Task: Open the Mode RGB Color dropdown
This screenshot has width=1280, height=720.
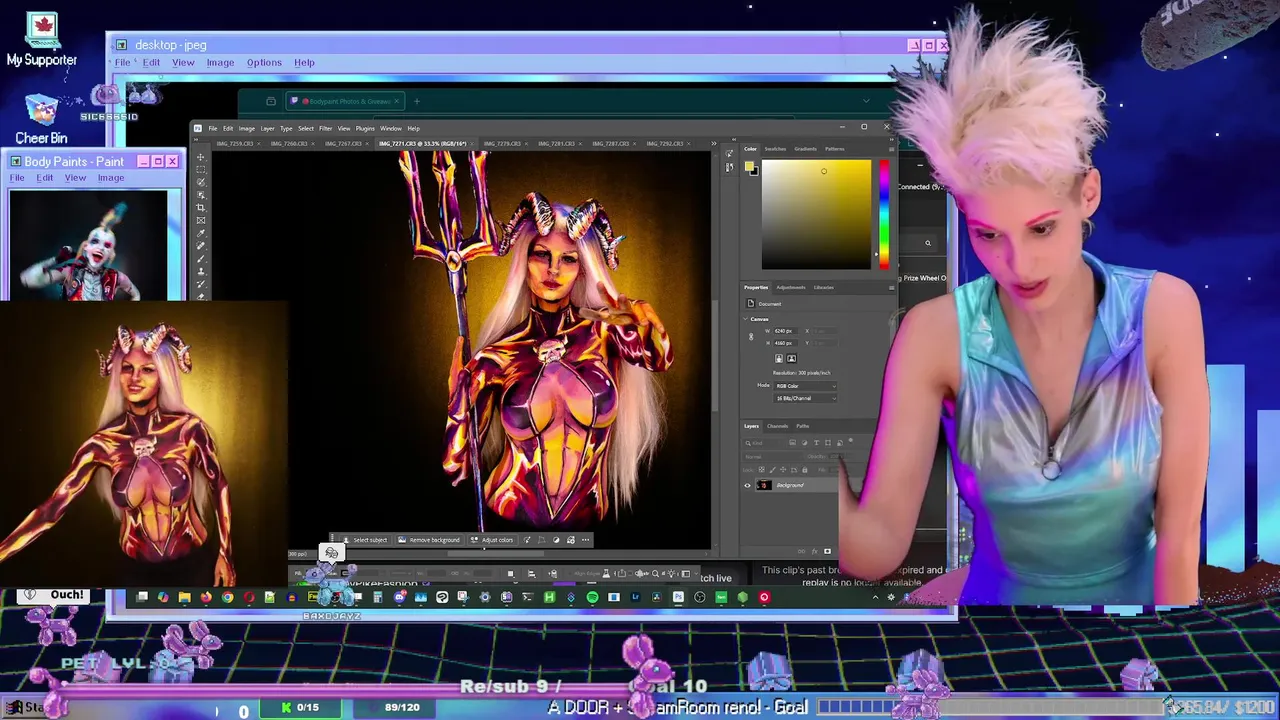Action: click(x=806, y=386)
